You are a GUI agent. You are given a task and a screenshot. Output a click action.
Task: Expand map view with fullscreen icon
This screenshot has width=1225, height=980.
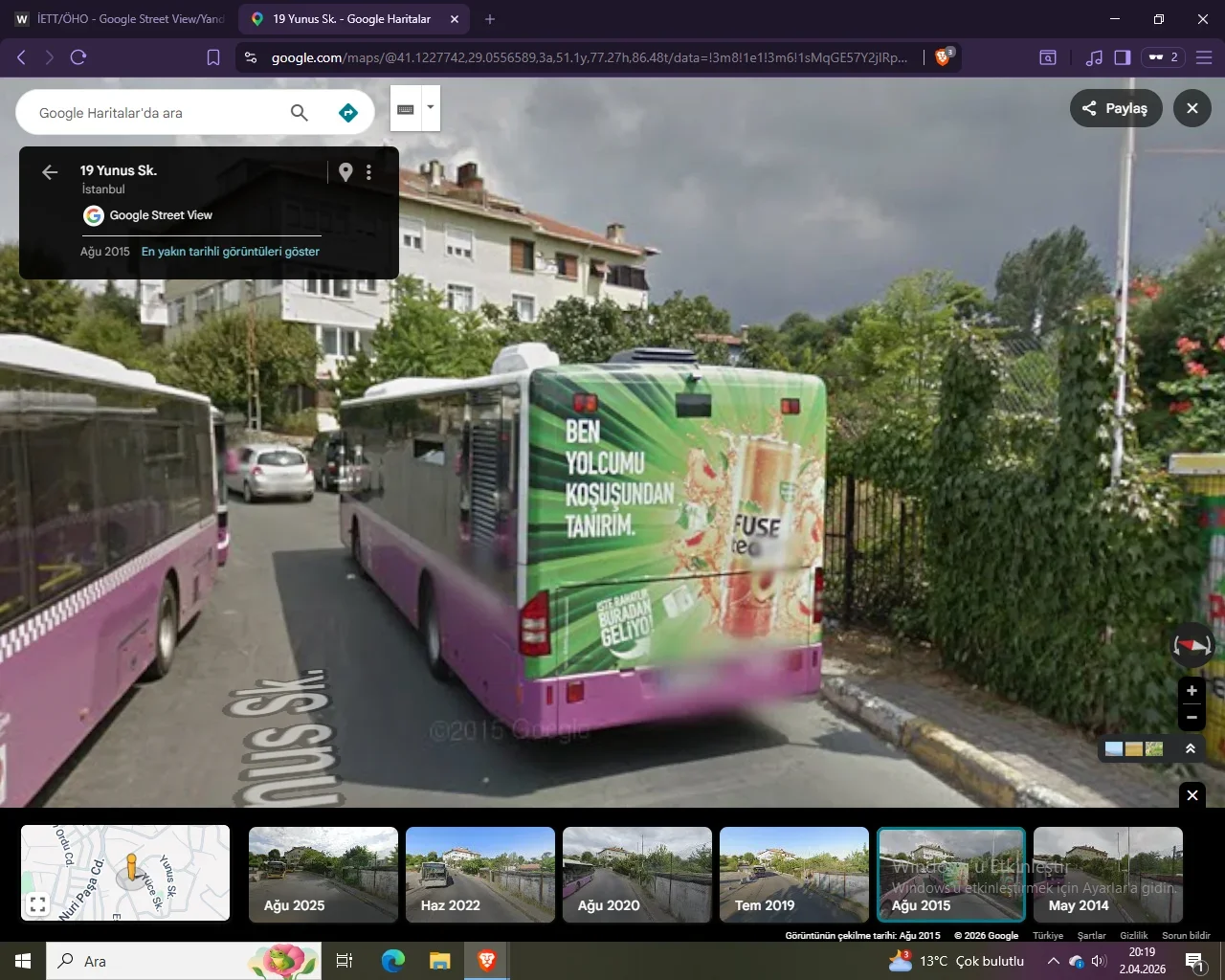[37, 903]
